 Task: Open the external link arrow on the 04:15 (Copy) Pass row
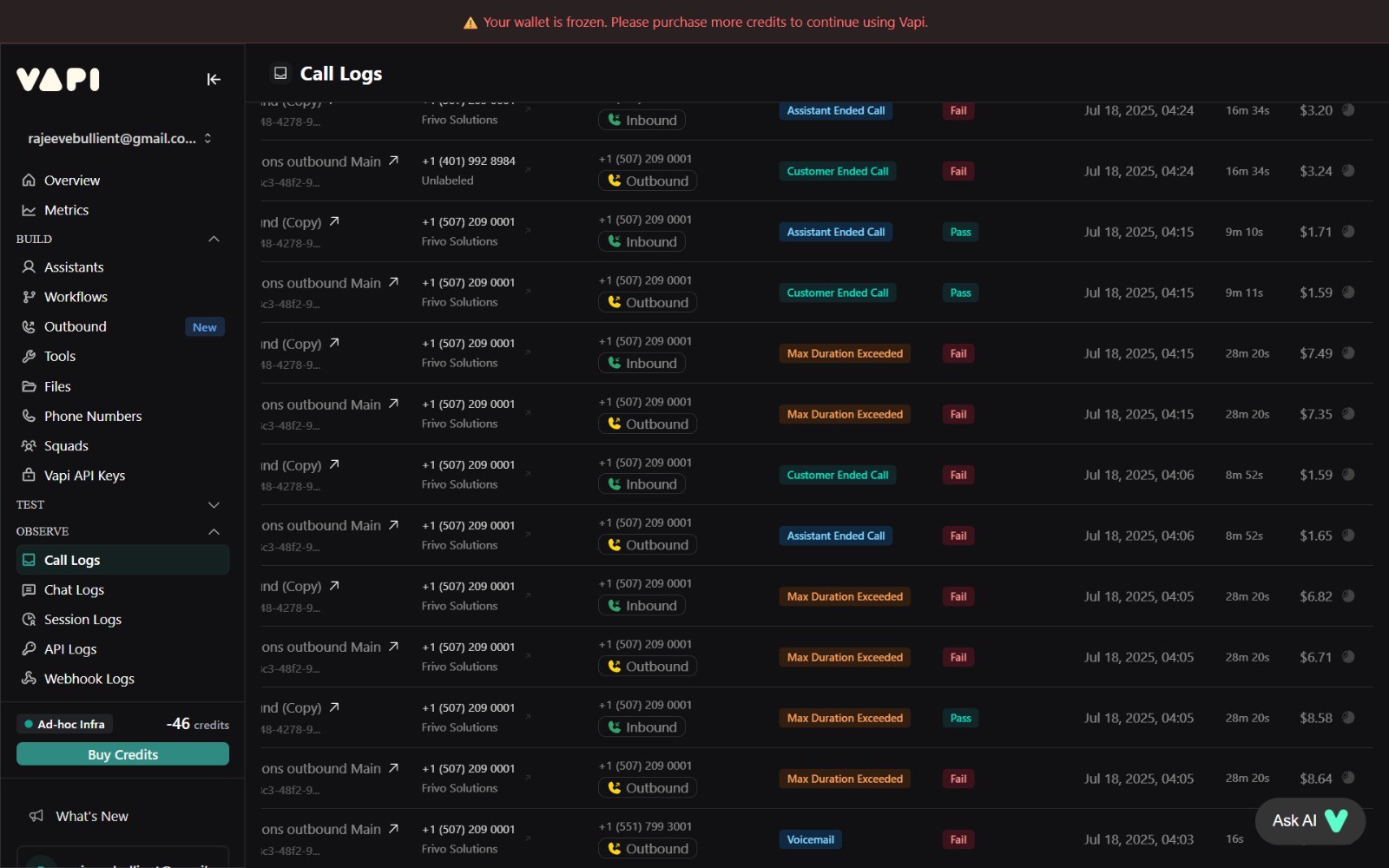334,221
